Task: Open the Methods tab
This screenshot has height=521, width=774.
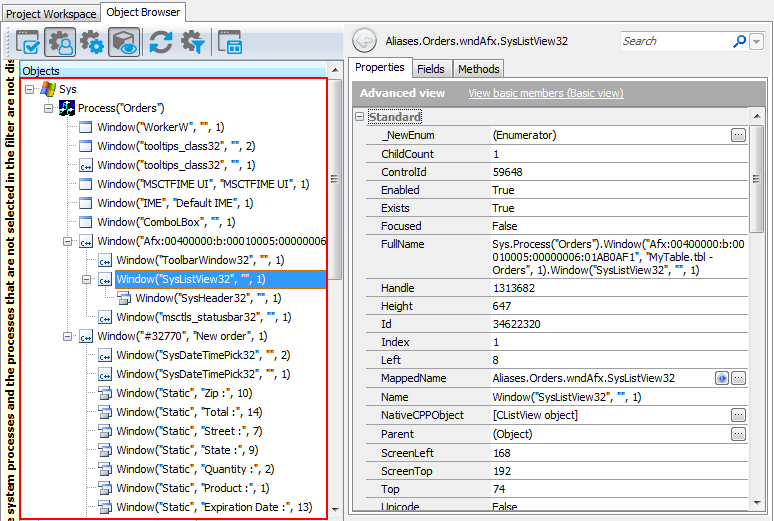Action: (x=479, y=69)
